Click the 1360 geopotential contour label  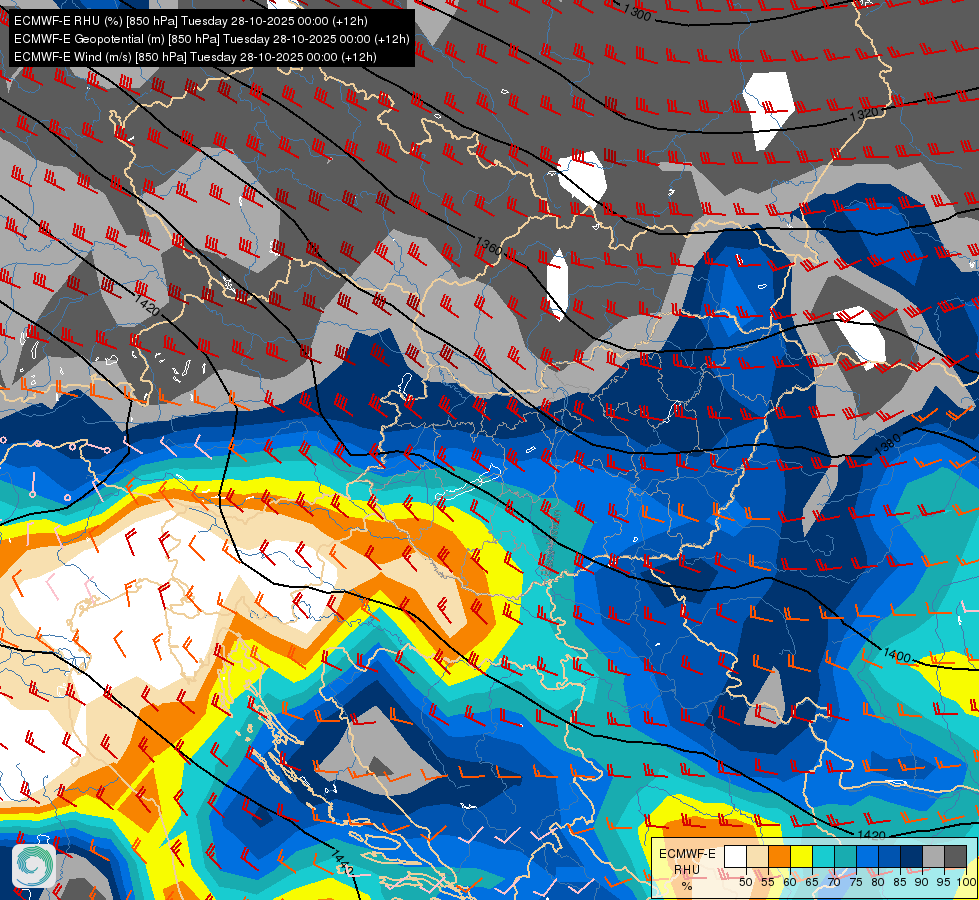pyautogui.click(x=489, y=247)
